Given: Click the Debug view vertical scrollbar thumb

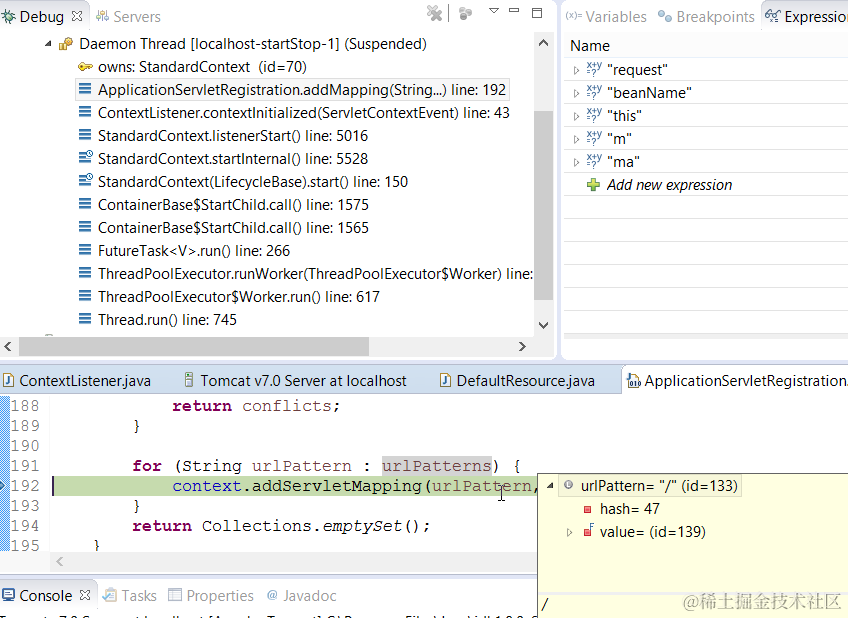Looking at the screenshot, I should tap(544, 205).
